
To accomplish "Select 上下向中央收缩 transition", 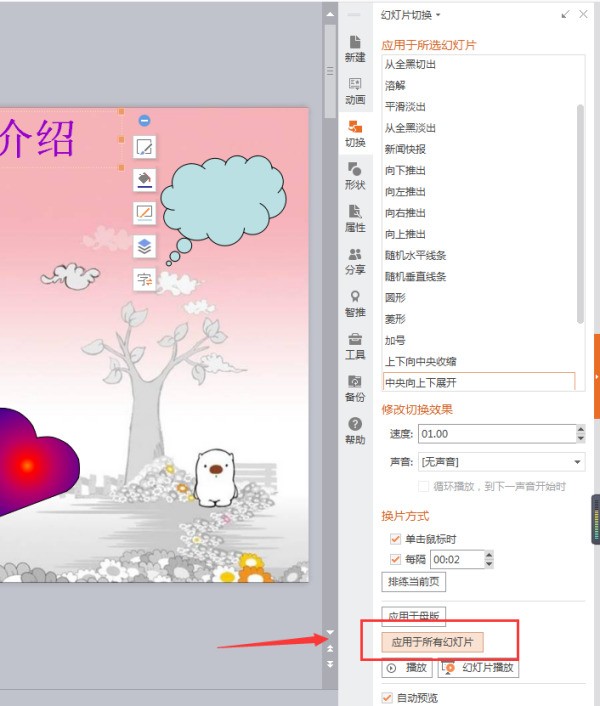I will pyautogui.click(x=479, y=361).
